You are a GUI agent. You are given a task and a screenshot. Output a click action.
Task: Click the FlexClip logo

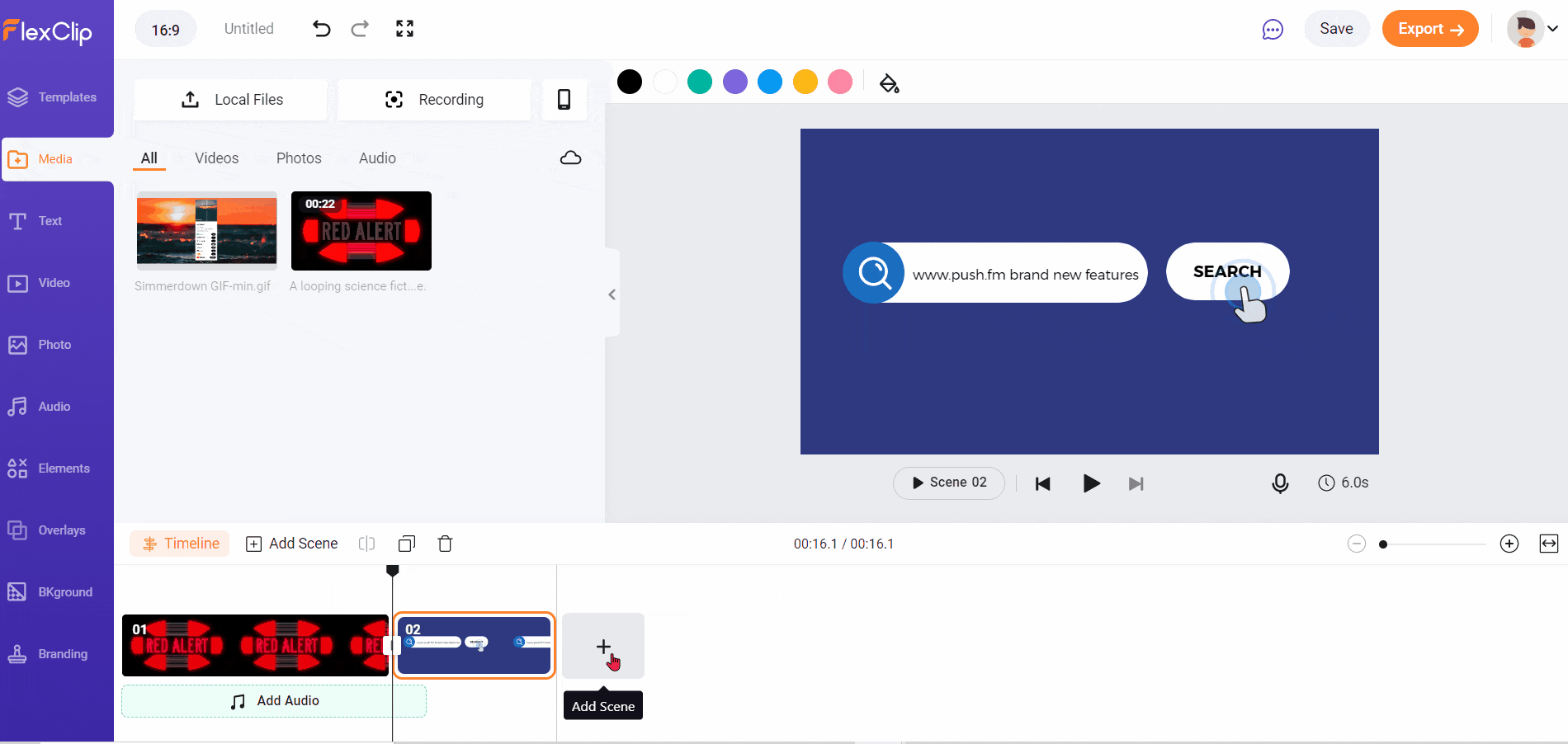(47, 31)
